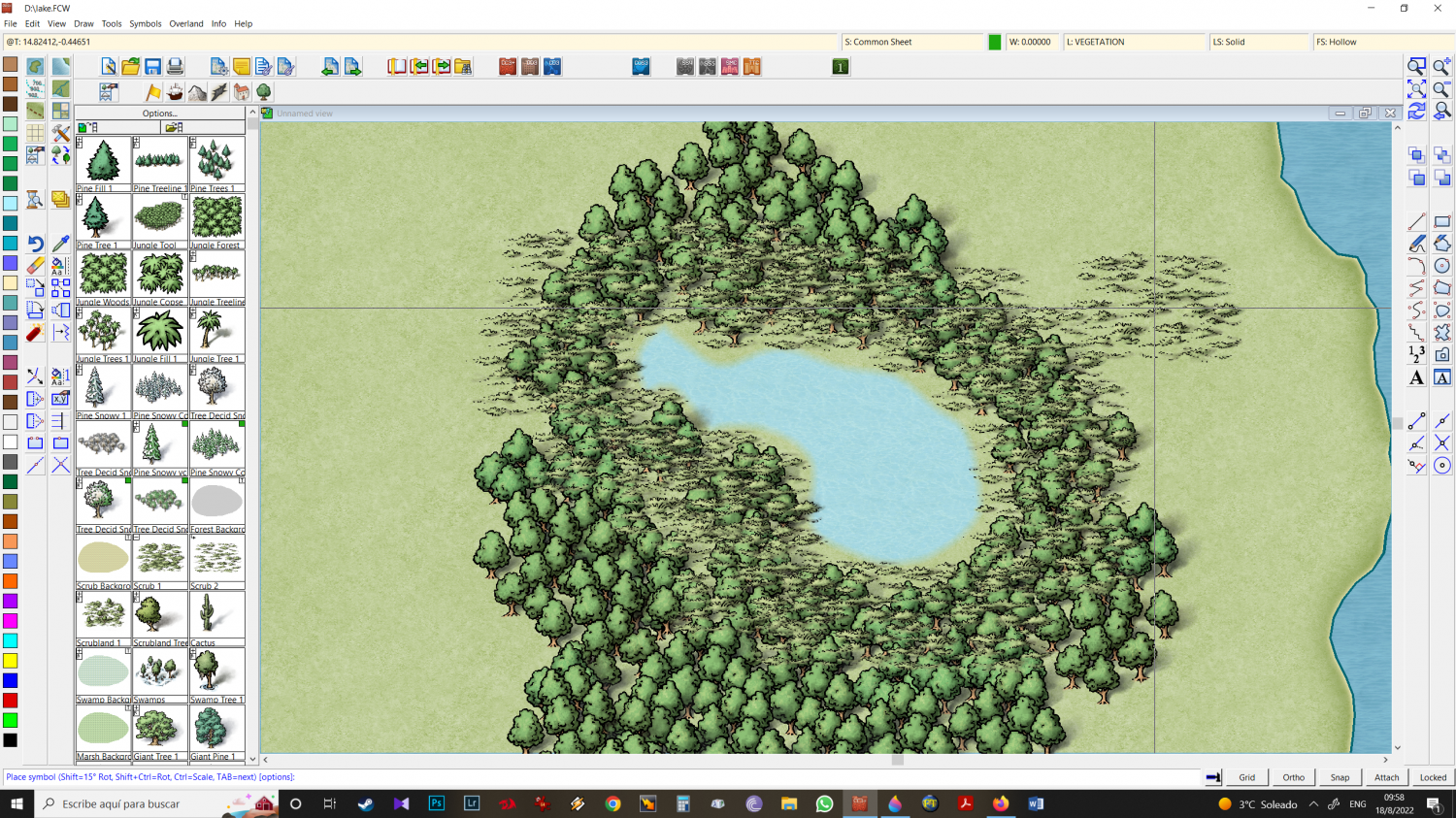Image resolution: width=1456 pixels, height=818 pixels.
Task: Open Photoshop from the Windows taskbar
Action: click(x=437, y=803)
